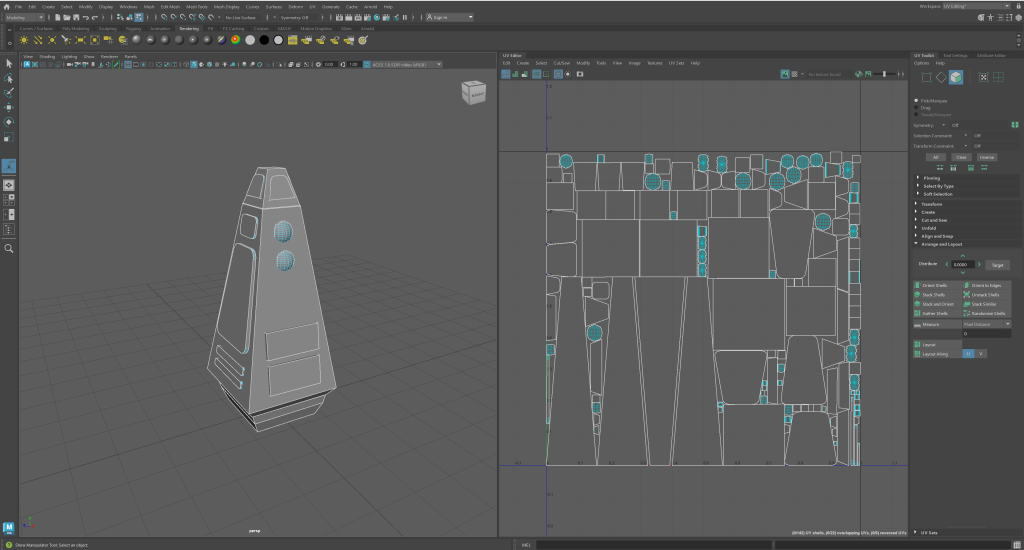Click the black sphere material icon
Screen dimensions: 1024x550
(x=264, y=40)
